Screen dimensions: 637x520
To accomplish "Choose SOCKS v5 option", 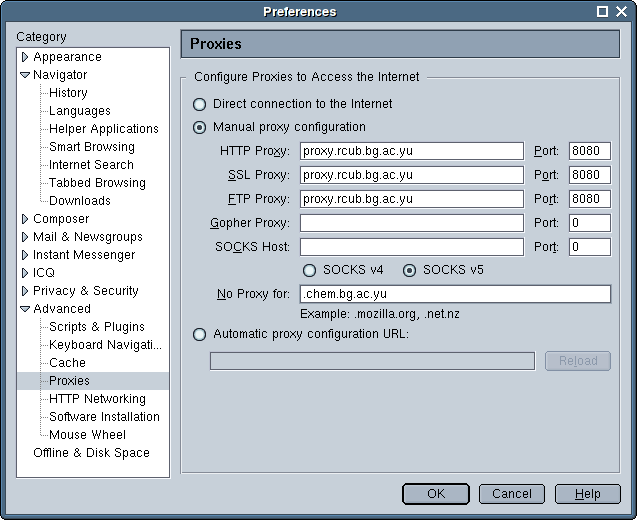I will [x=409, y=271].
